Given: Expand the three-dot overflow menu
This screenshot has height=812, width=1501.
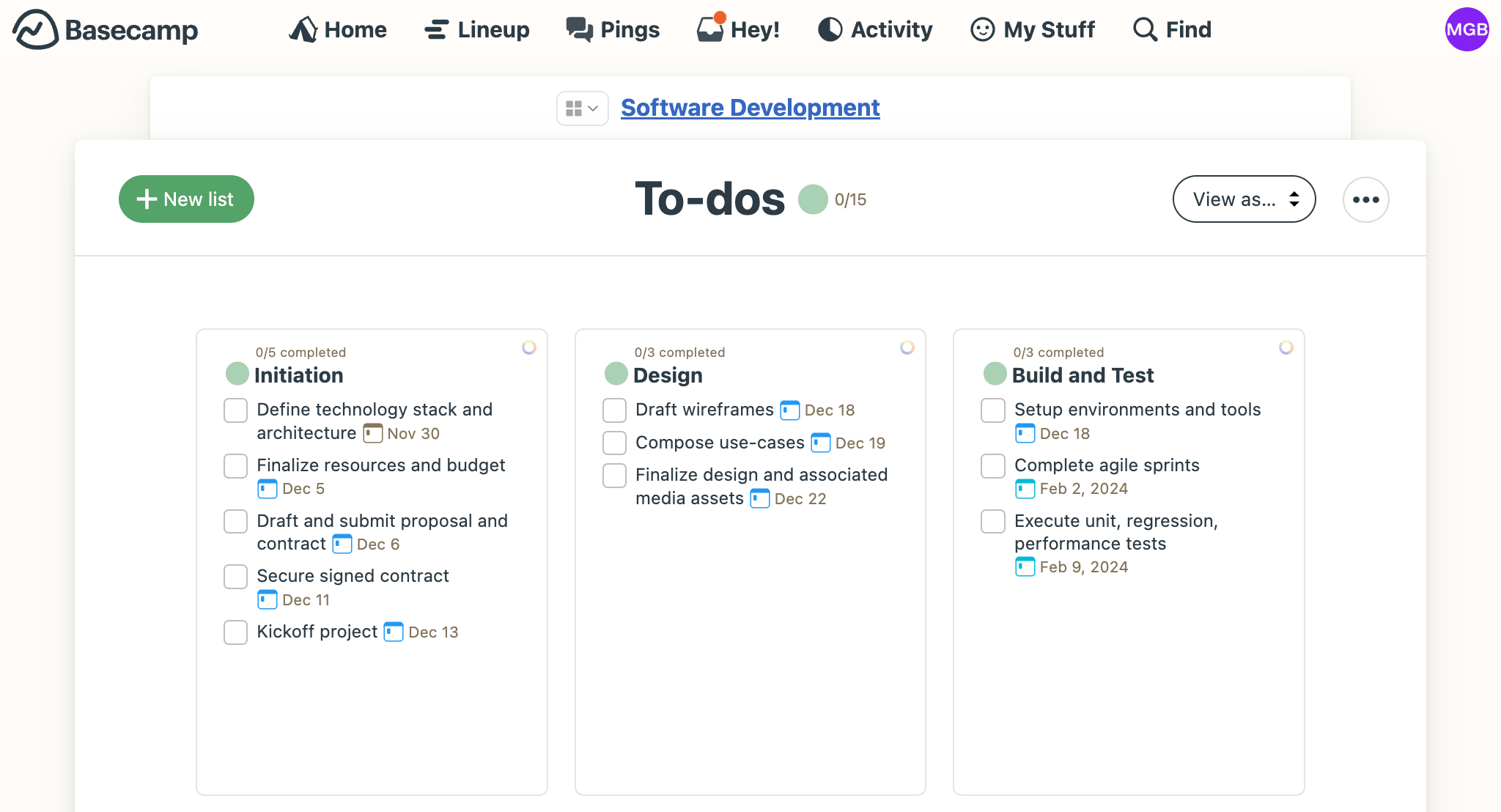Looking at the screenshot, I should pyautogui.click(x=1365, y=199).
